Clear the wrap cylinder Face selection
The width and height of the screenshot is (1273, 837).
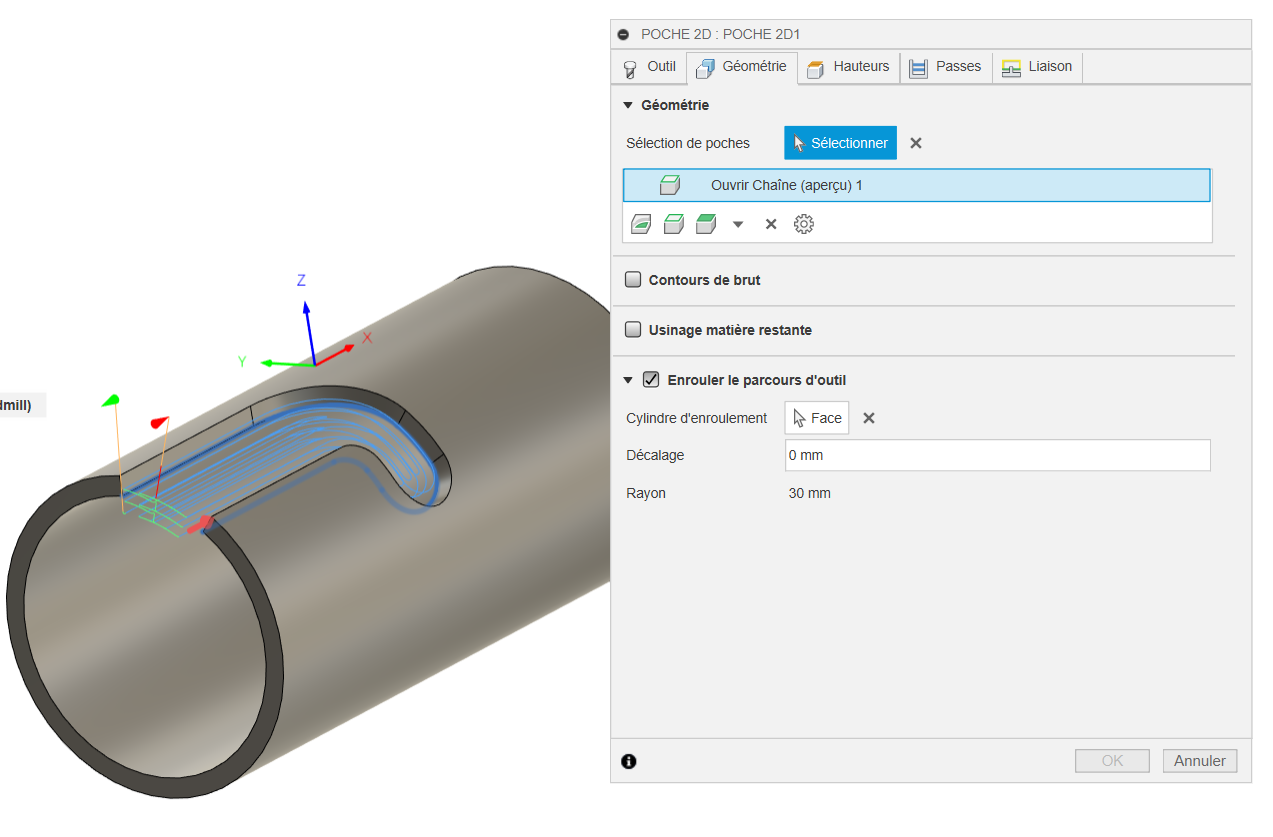(869, 418)
